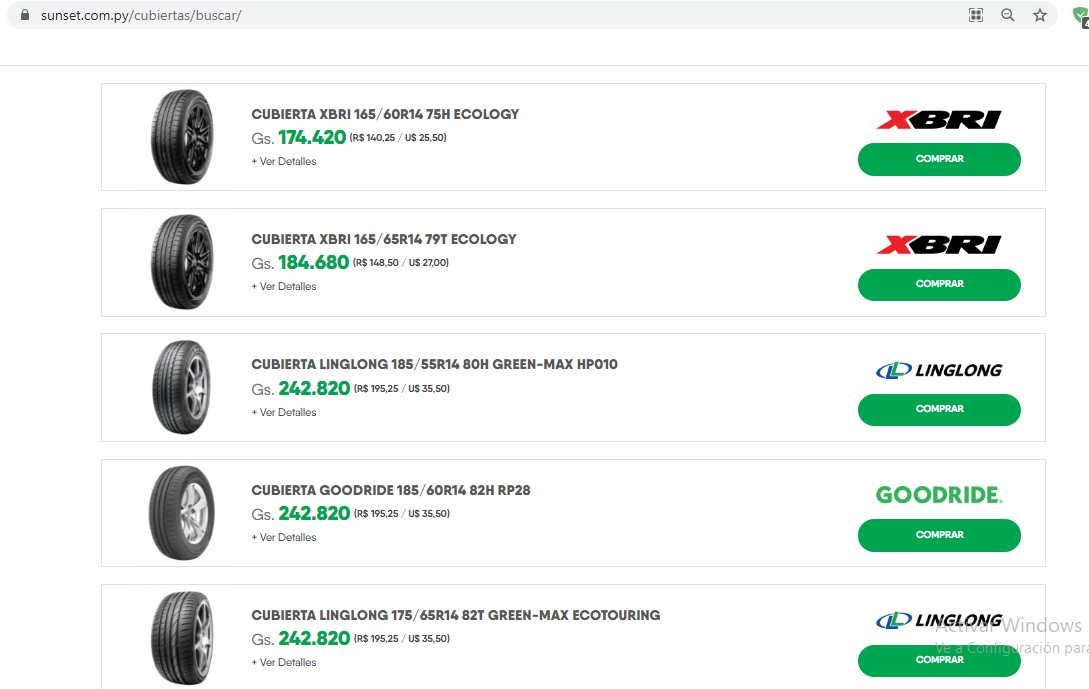1089x689 pixels.
Task: Bookmark this page with the star icon
Action: [x=1040, y=15]
